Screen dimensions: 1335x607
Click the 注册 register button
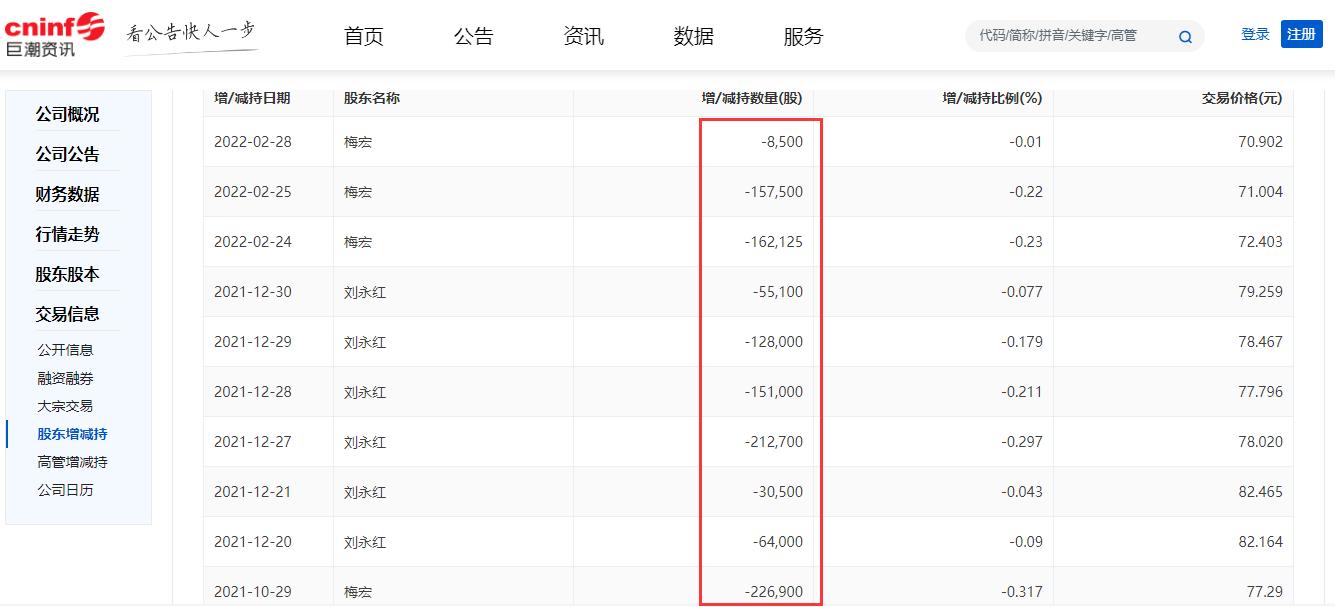coord(1301,33)
